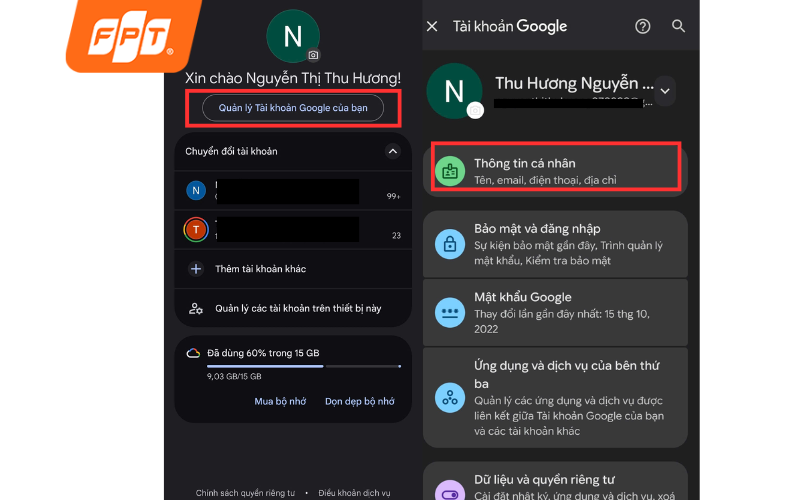Click the green Thông tin cá nhân ID icon
The width and height of the screenshot is (800, 500).
point(450,171)
